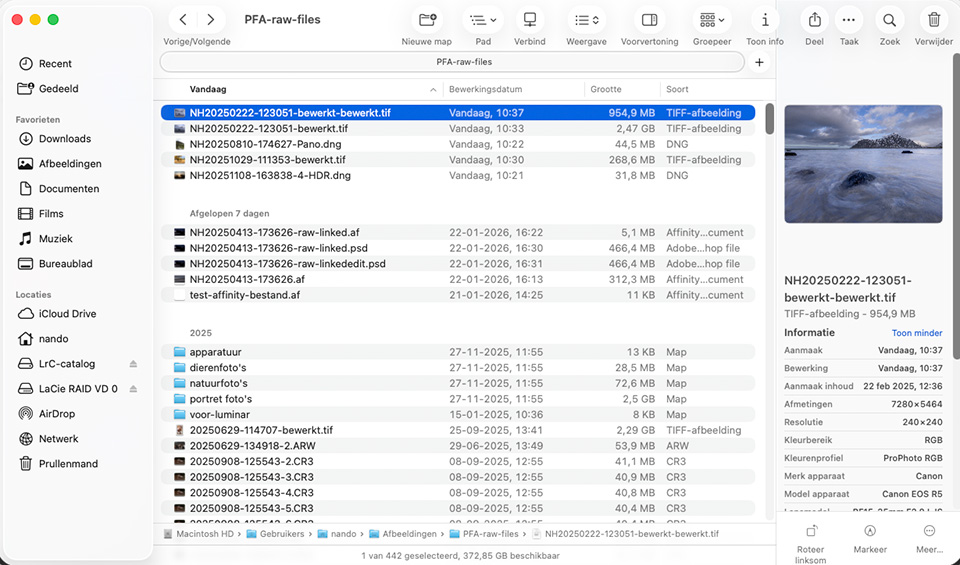Eject the LaCie RAID VD 0 drive
Screen dimensions: 960x565
(x=134, y=389)
